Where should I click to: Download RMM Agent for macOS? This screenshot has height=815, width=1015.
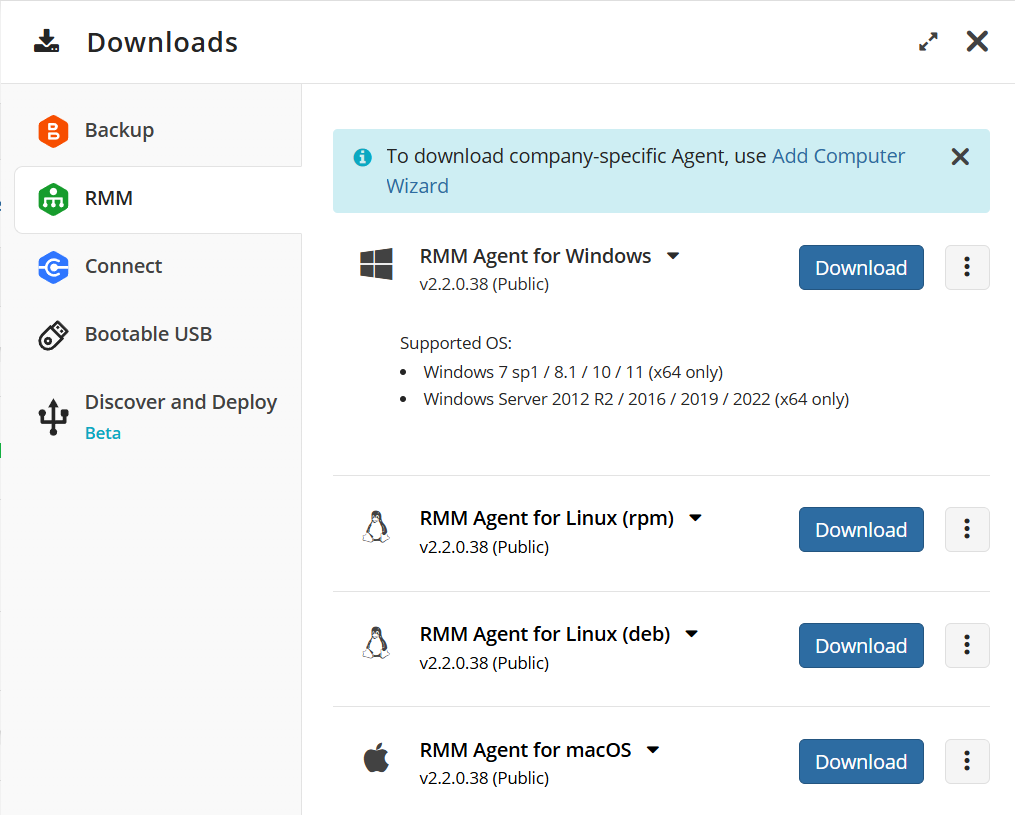pyautogui.click(x=861, y=761)
